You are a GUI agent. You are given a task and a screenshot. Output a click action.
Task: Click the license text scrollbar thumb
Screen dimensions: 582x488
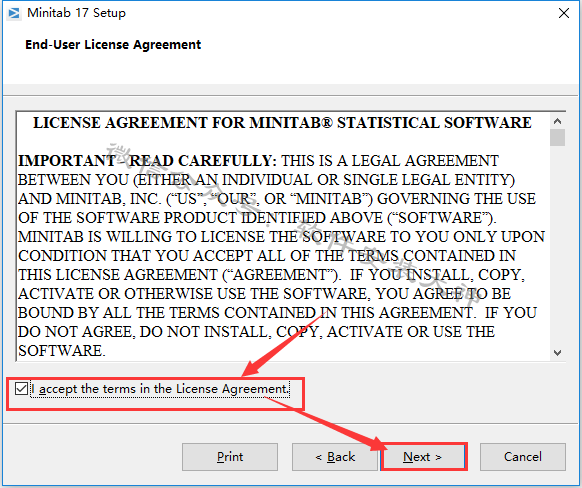pyautogui.click(x=557, y=137)
